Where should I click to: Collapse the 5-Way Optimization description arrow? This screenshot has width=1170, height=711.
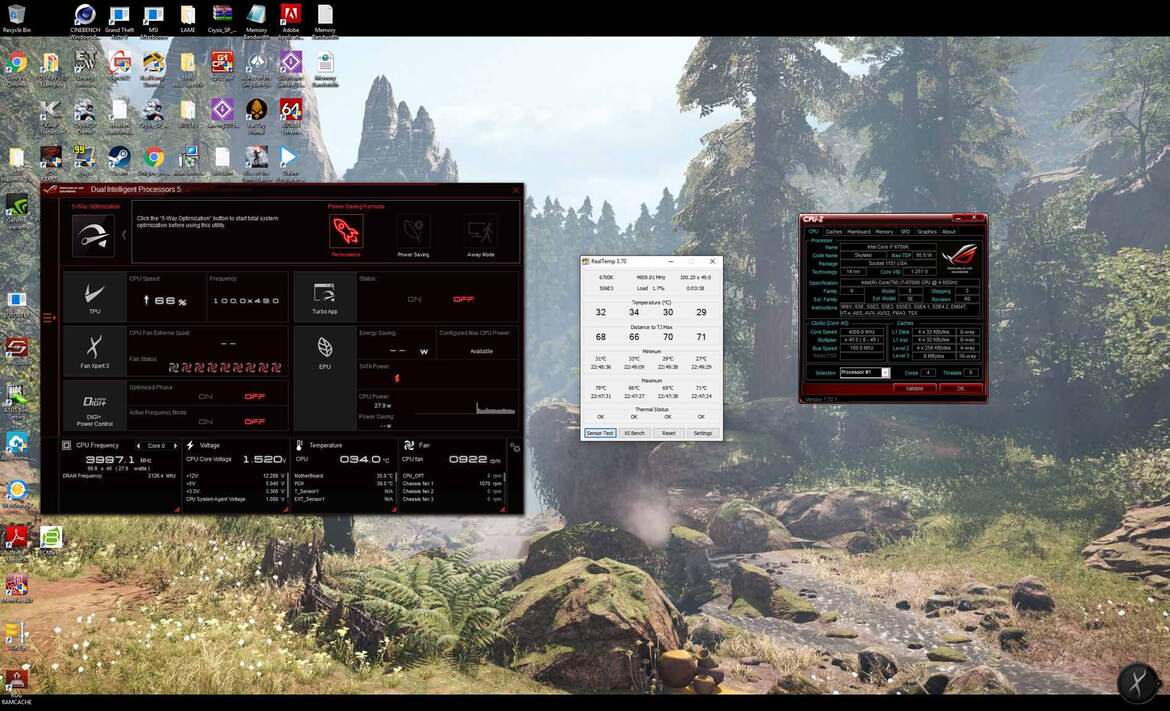click(x=124, y=235)
